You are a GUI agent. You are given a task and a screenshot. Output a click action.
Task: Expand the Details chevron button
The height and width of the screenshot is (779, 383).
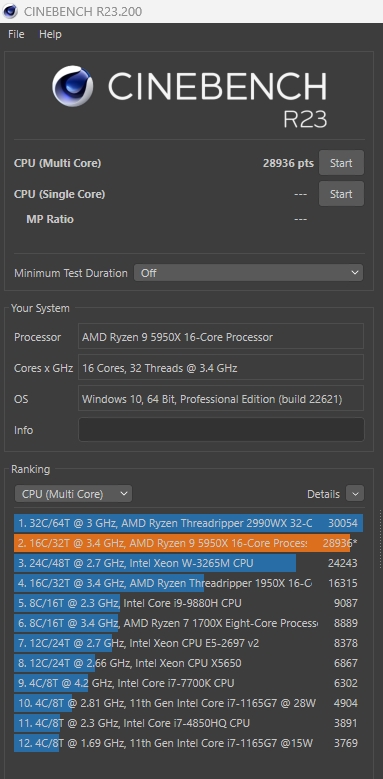coord(355,494)
